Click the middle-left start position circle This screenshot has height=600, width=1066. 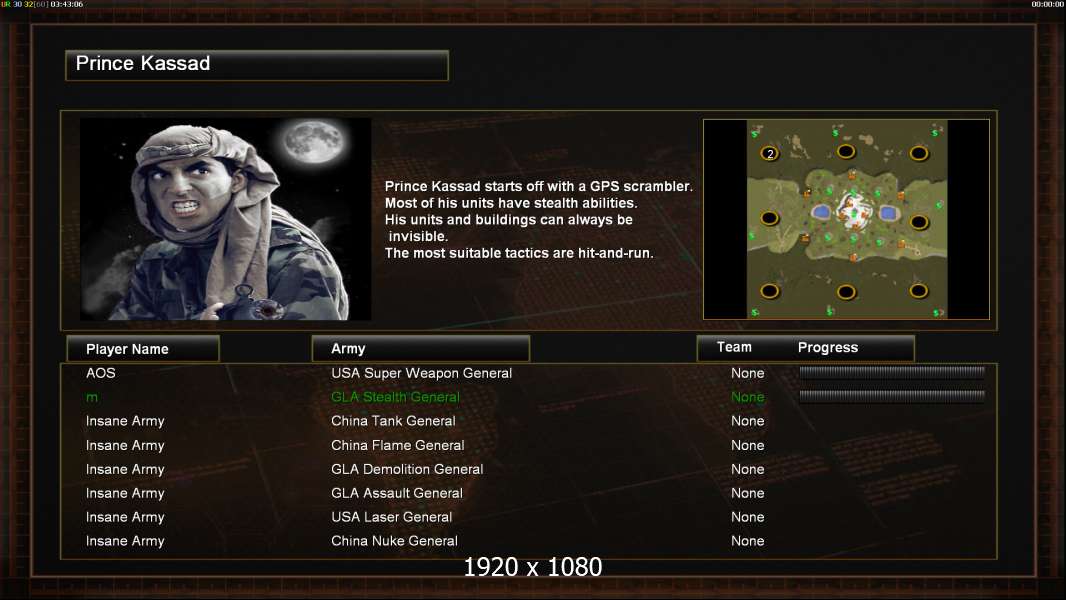pos(769,218)
